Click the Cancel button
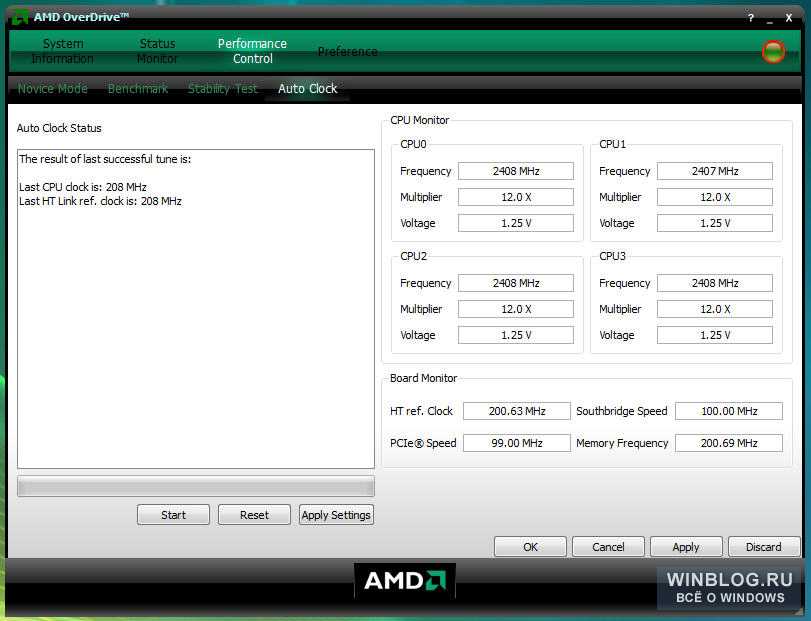 point(608,547)
